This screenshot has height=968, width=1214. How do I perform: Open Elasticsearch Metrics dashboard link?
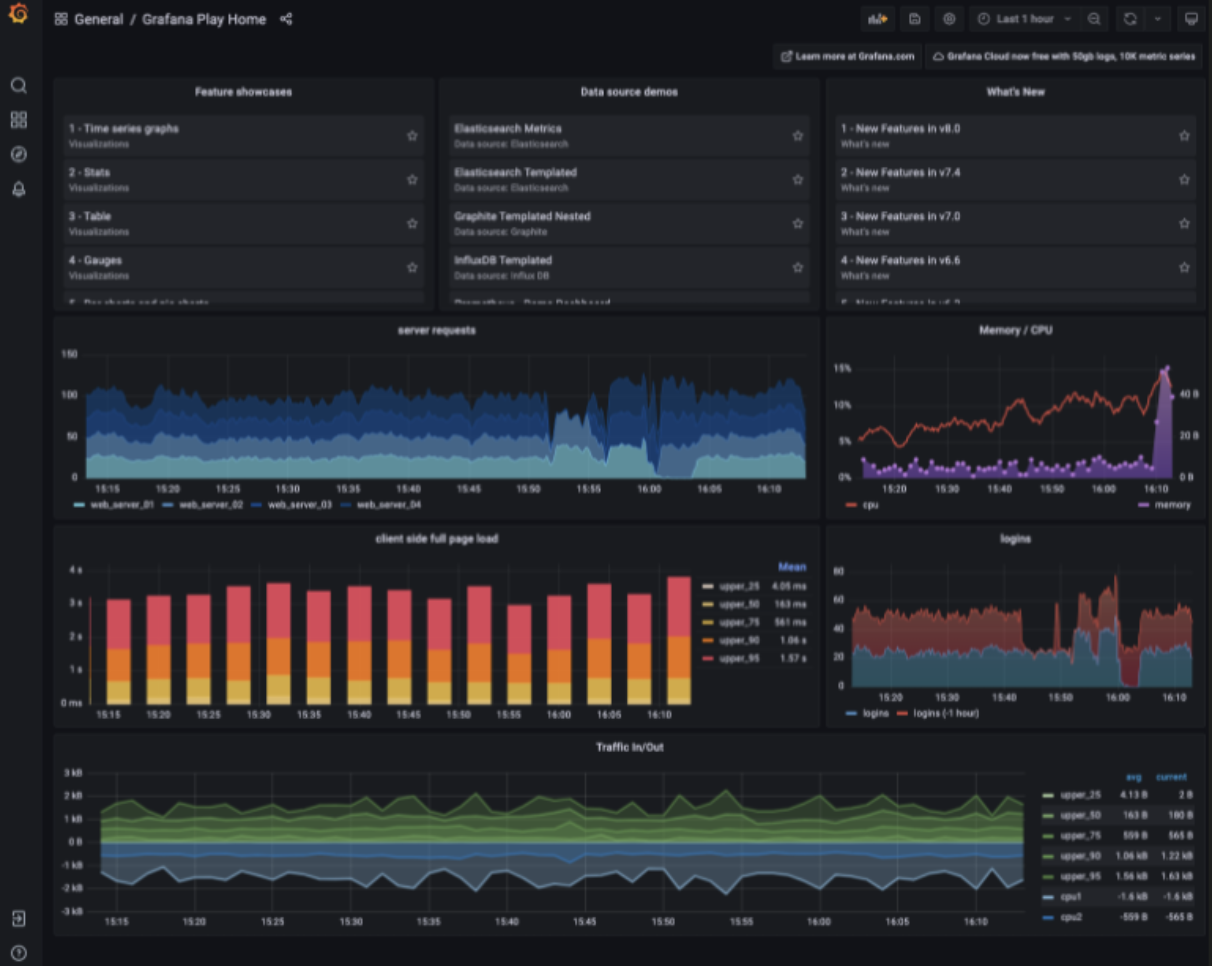[507, 129]
